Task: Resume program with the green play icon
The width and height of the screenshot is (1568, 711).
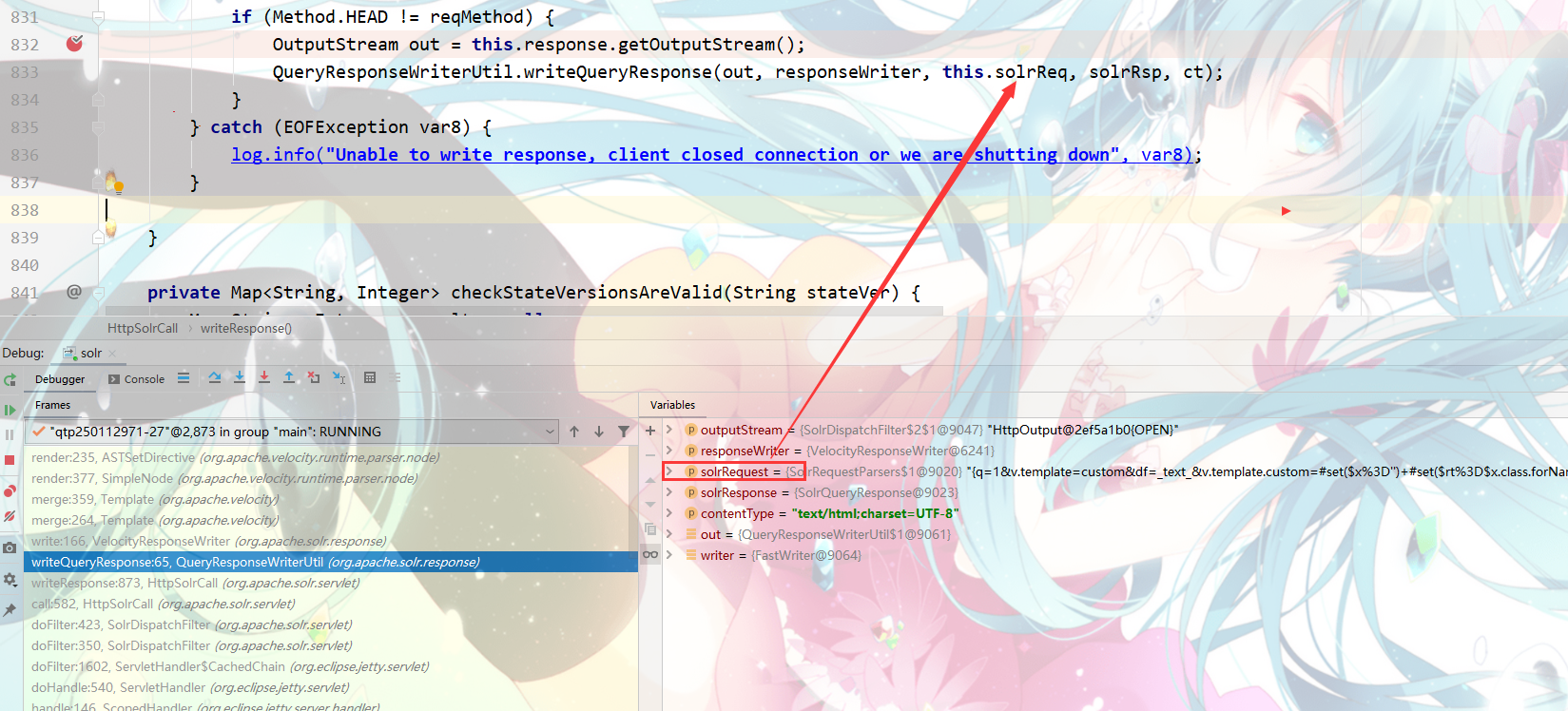Action: pos(10,410)
